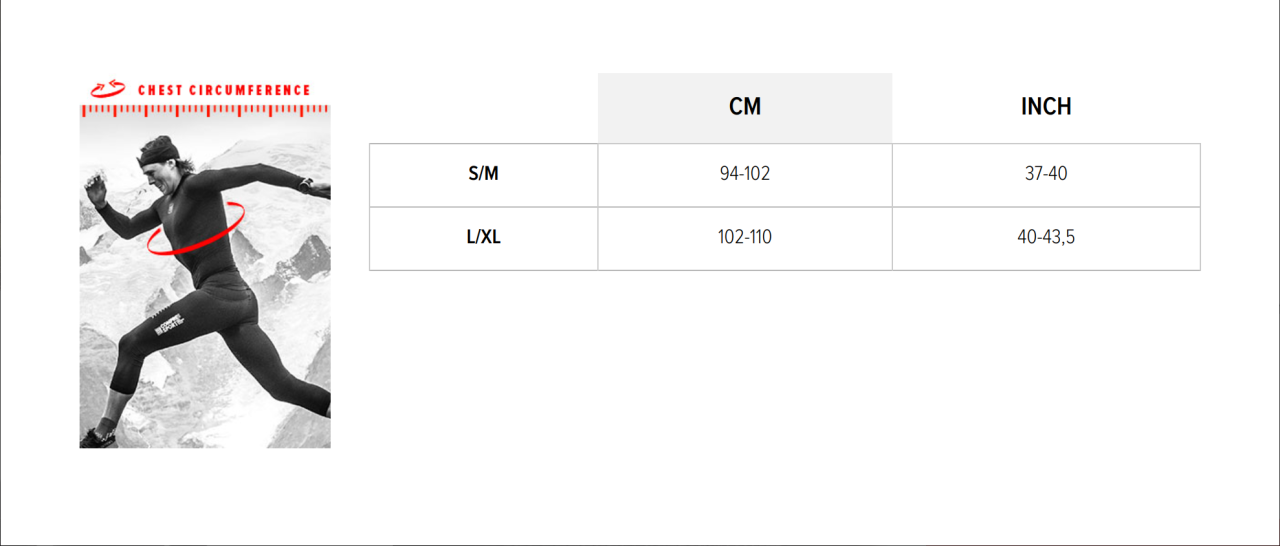Image resolution: width=1280 pixels, height=546 pixels.
Task: Click the Compressport logo on the tights
Action: pos(170,326)
